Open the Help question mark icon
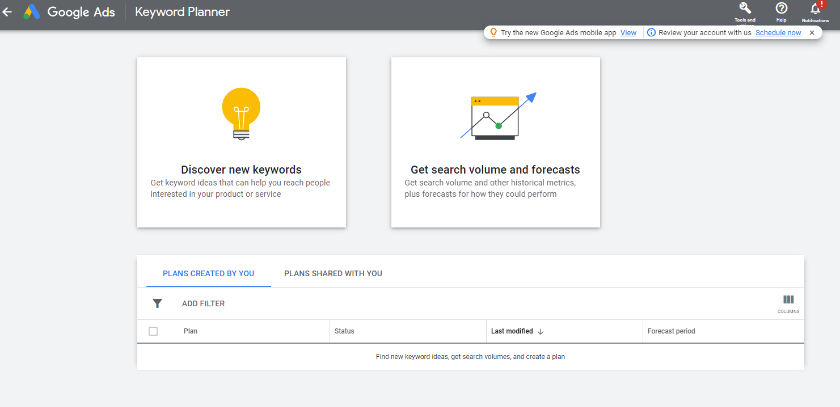This screenshot has height=407, width=840. [782, 8]
